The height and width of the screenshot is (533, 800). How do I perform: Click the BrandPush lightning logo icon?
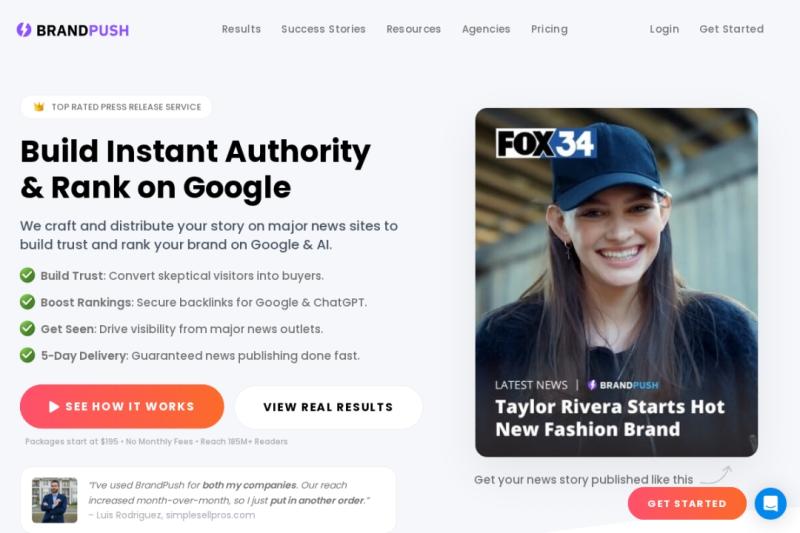point(24,30)
